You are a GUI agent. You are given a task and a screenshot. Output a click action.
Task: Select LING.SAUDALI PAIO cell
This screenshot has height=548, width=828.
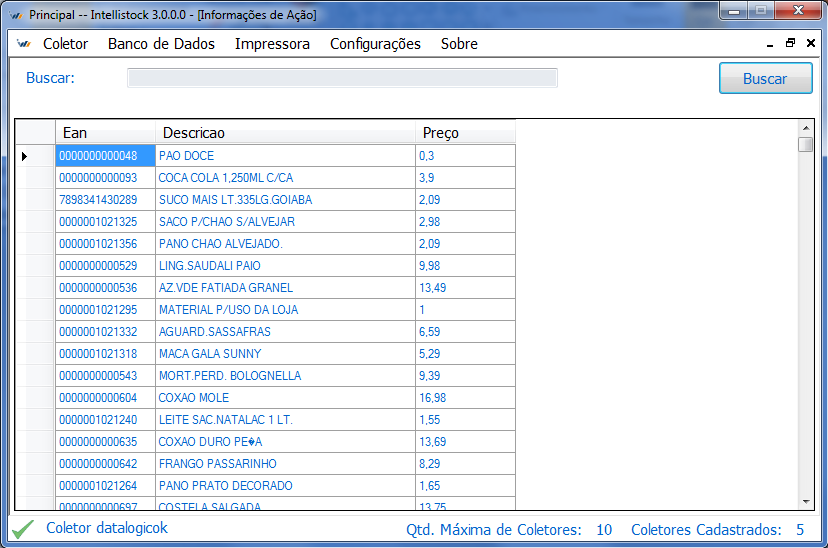point(286,266)
